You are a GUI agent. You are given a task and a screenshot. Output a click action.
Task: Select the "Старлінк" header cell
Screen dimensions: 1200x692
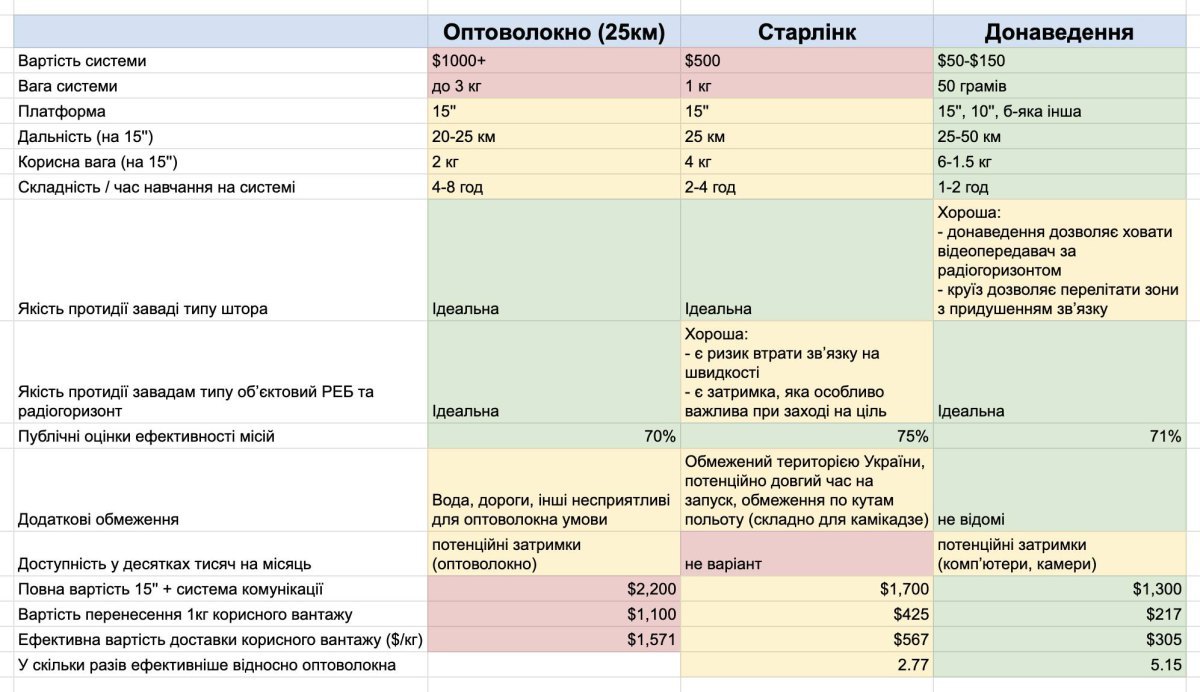806,31
